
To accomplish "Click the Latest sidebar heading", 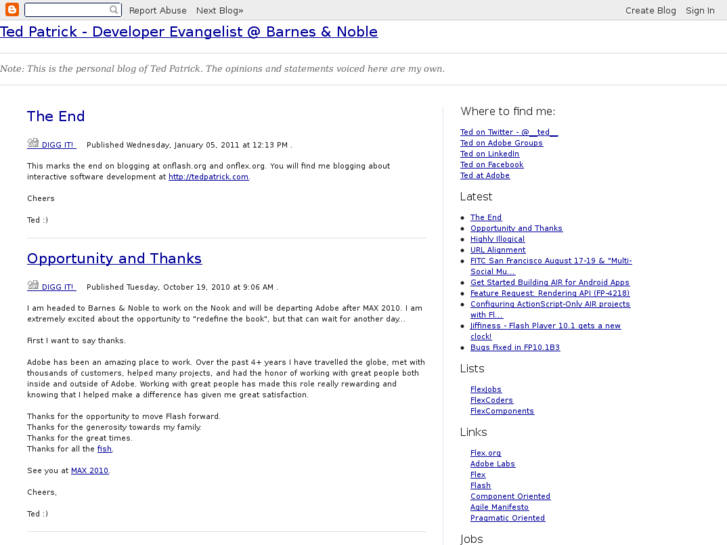I will click(x=476, y=197).
